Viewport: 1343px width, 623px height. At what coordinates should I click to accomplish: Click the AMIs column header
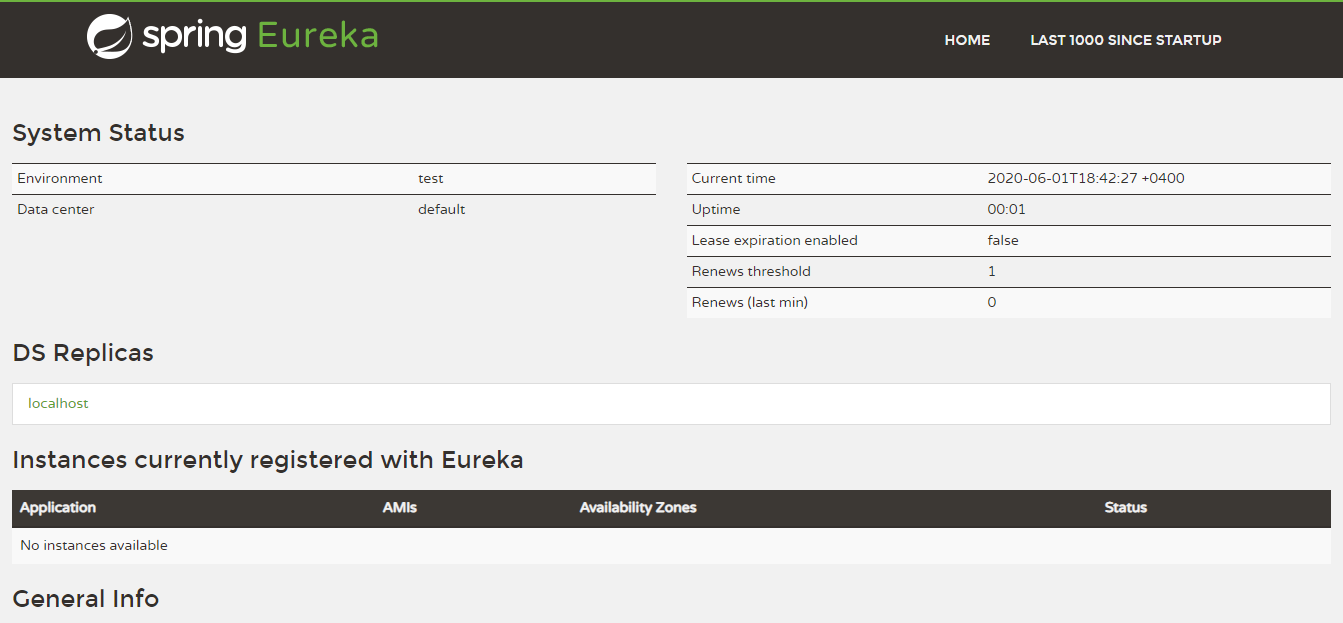coord(400,507)
